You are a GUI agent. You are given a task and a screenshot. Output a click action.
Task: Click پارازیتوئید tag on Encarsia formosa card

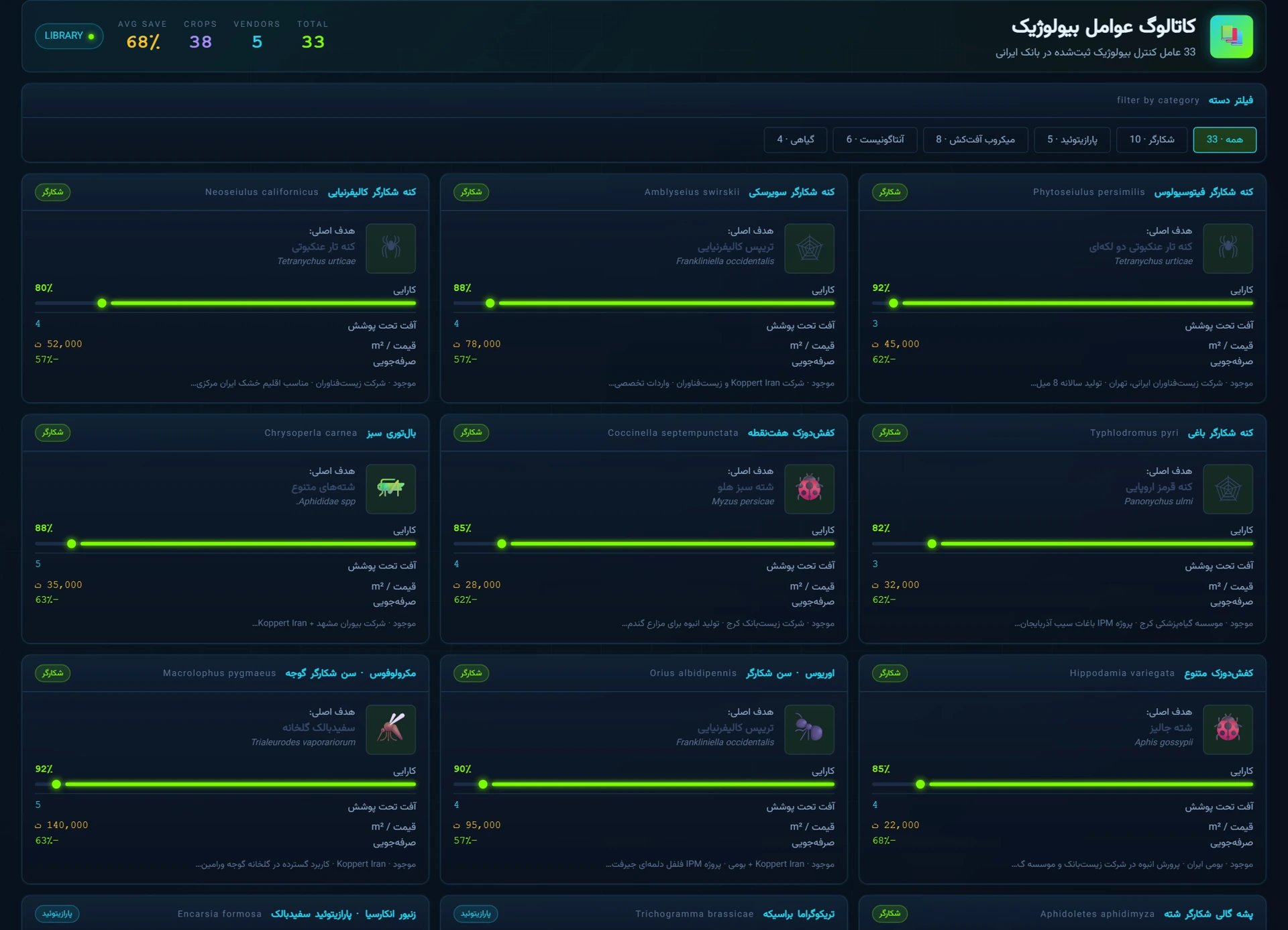point(57,913)
